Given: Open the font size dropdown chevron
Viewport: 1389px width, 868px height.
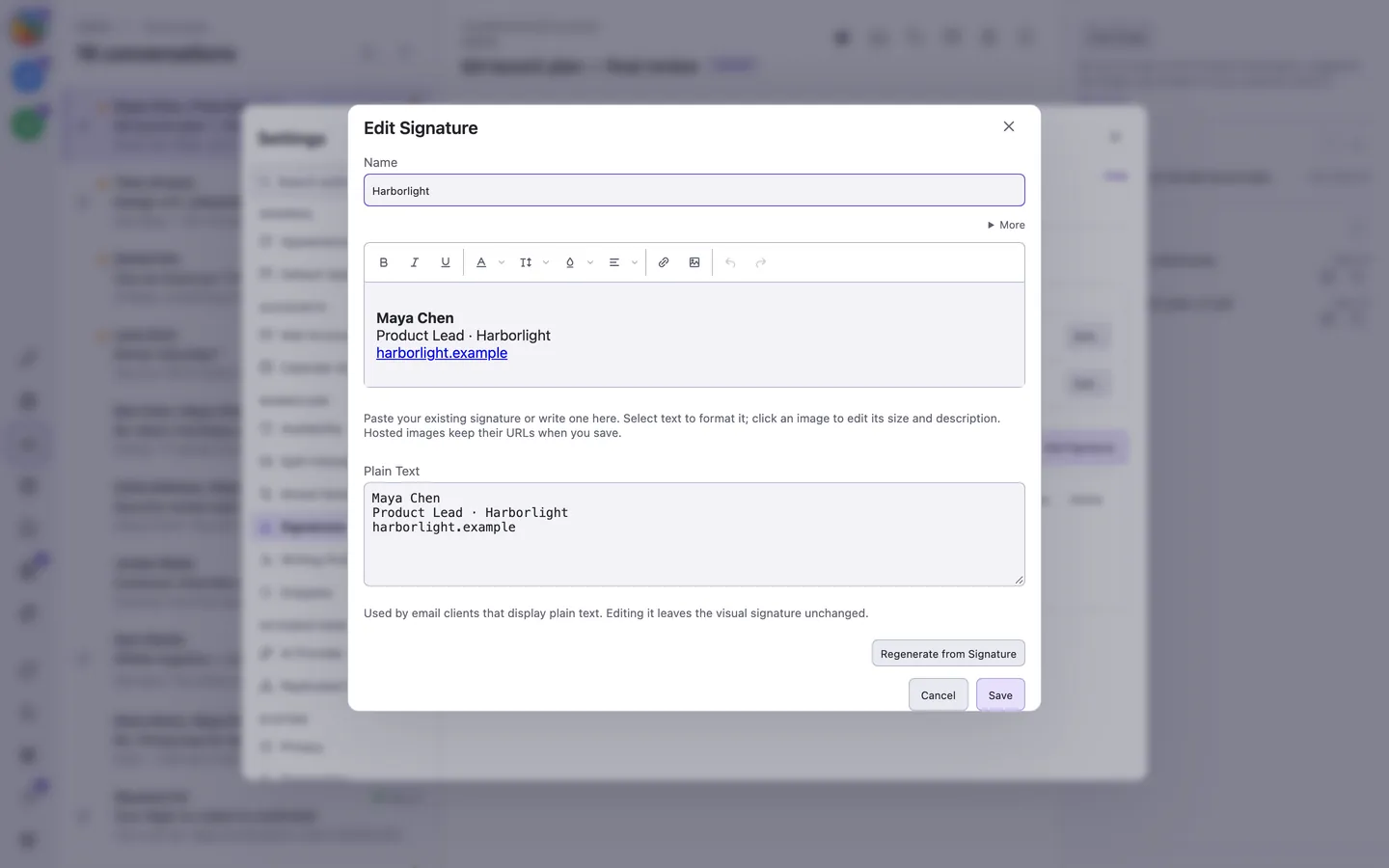Looking at the screenshot, I should pyautogui.click(x=546, y=262).
